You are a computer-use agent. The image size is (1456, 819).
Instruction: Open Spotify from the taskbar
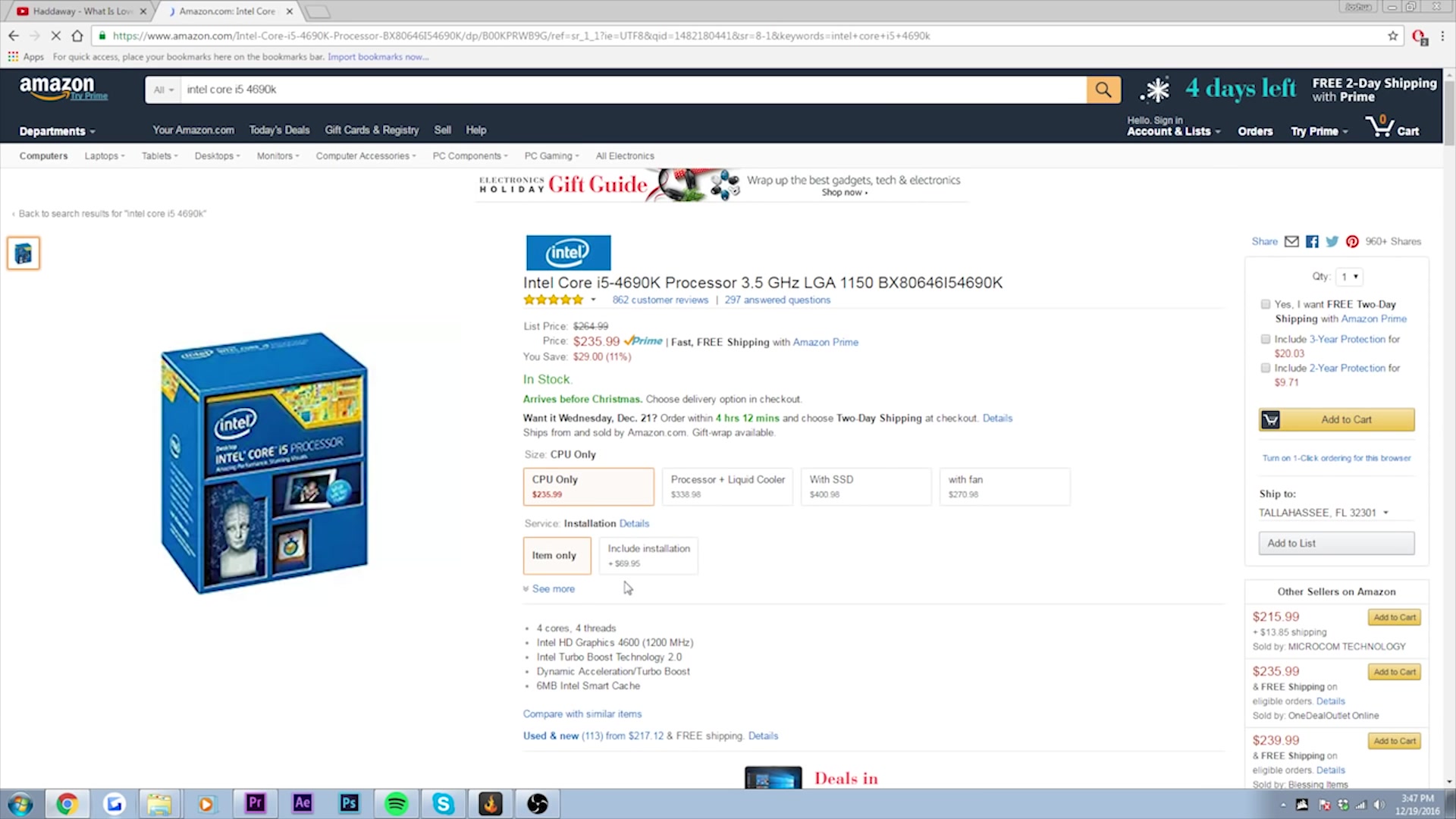coord(396,803)
